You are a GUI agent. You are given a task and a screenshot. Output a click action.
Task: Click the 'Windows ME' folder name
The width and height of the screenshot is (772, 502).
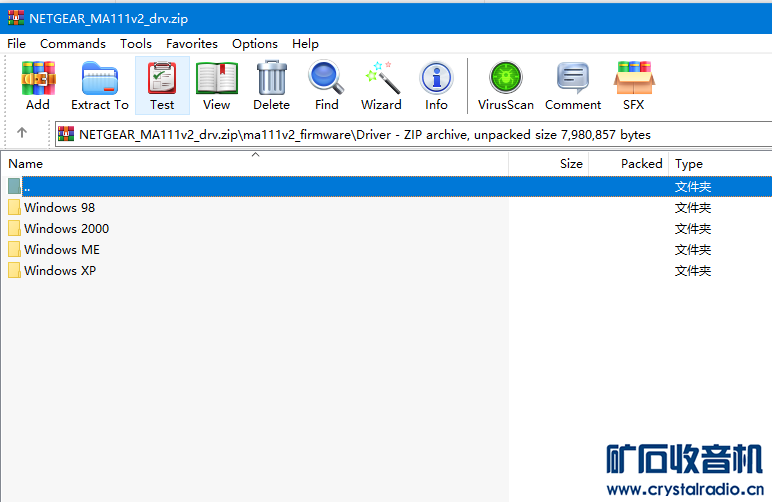tap(62, 250)
